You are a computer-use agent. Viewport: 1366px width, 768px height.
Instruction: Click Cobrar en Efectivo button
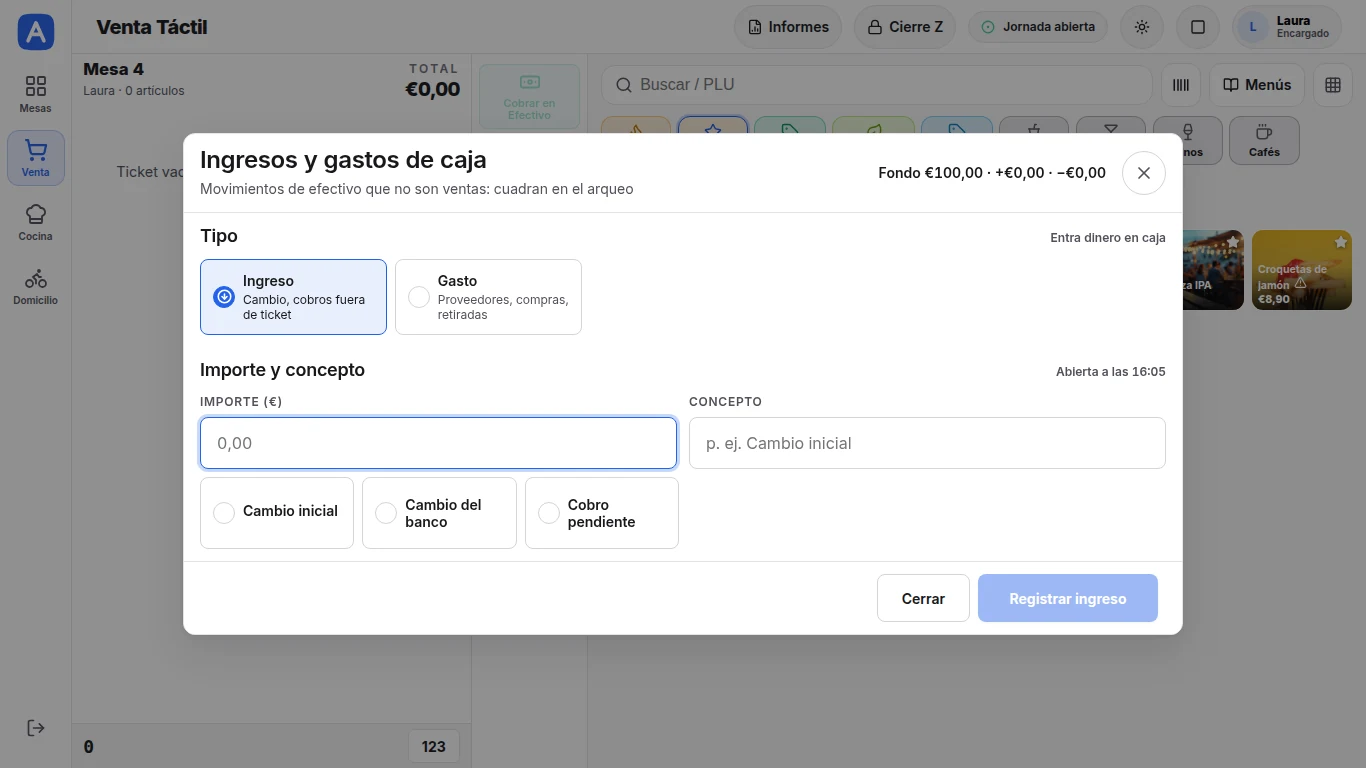(x=529, y=97)
